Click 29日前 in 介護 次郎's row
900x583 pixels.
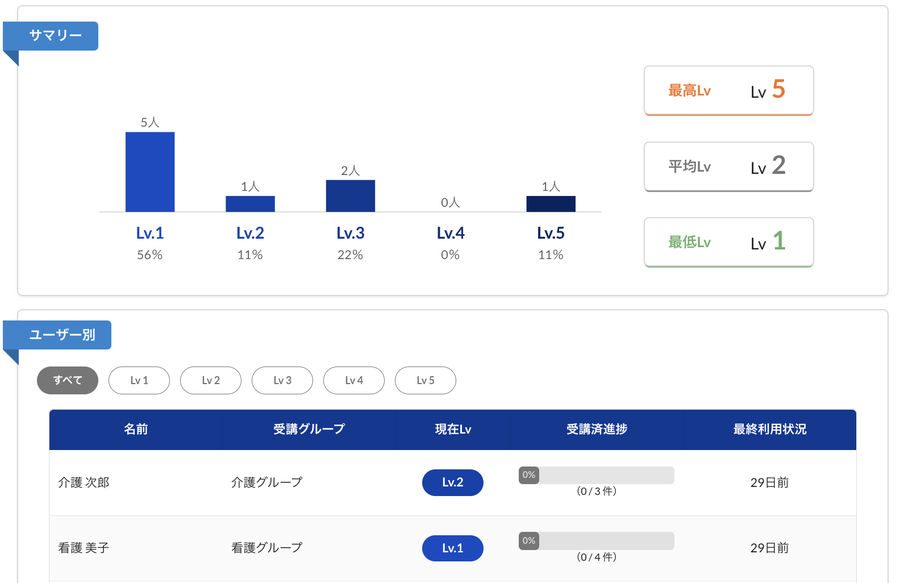tap(770, 483)
